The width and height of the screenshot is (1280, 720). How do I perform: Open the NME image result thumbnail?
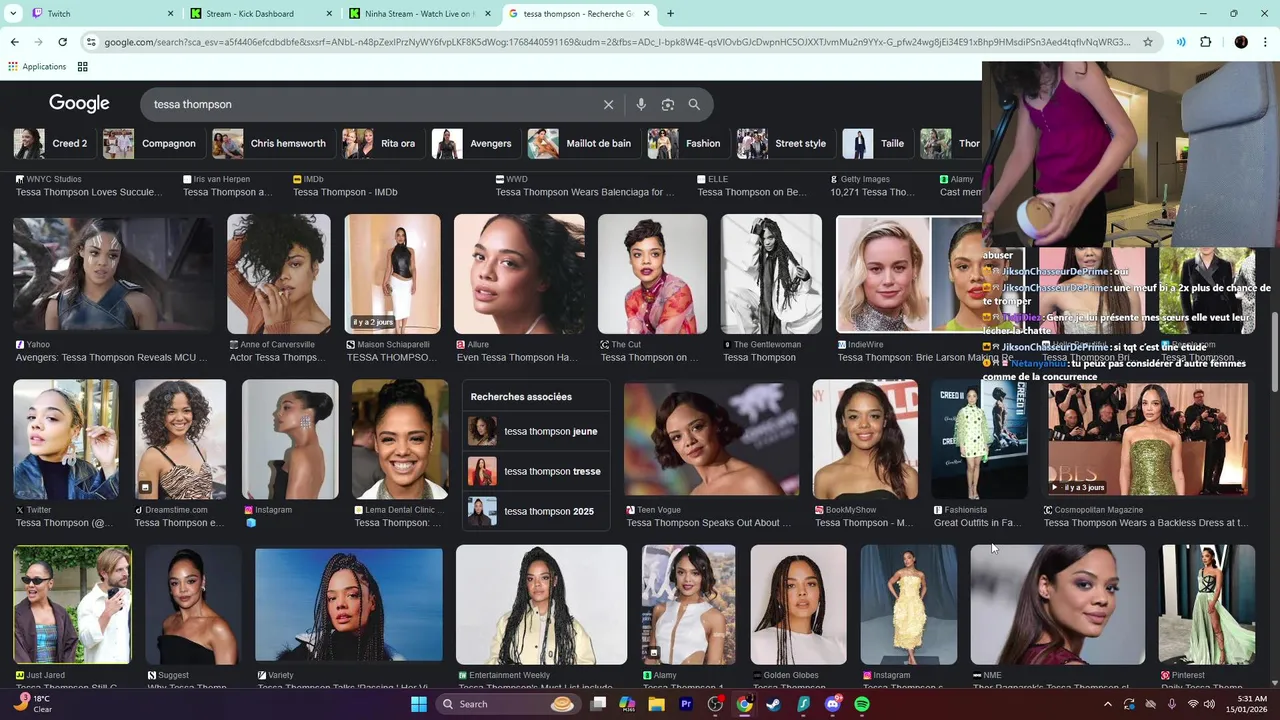coord(1058,604)
